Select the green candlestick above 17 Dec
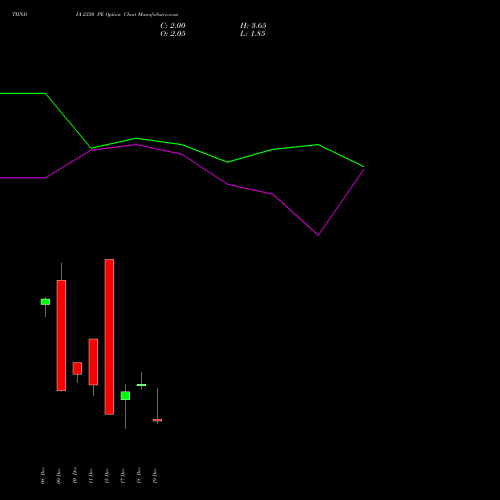Screen dimensions: 500x500 (x=125, y=396)
